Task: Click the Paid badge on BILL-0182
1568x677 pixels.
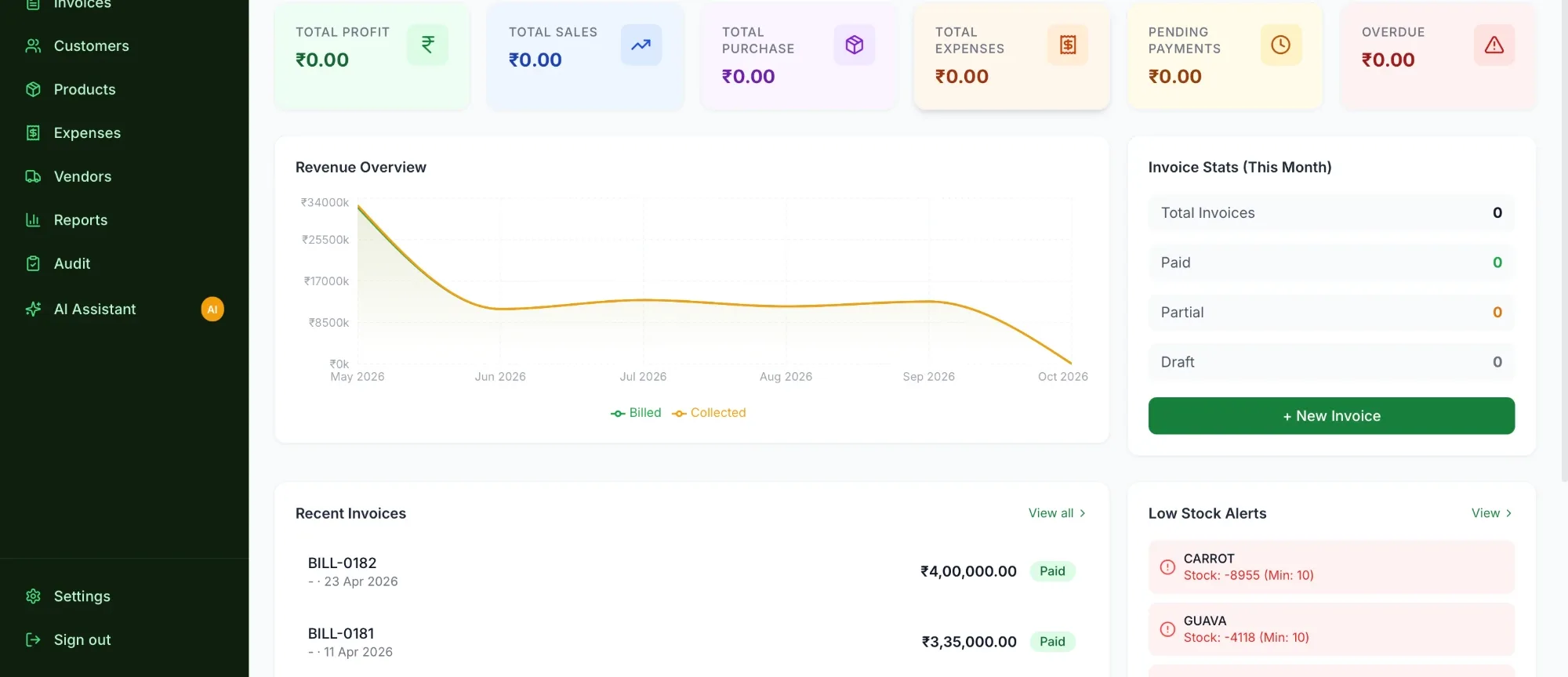Action: pos(1052,571)
